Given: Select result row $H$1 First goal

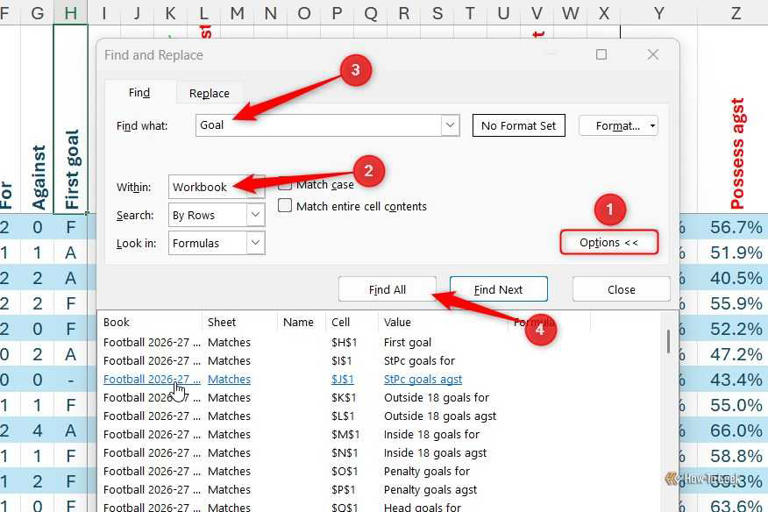Looking at the screenshot, I should click(x=380, y=342).
